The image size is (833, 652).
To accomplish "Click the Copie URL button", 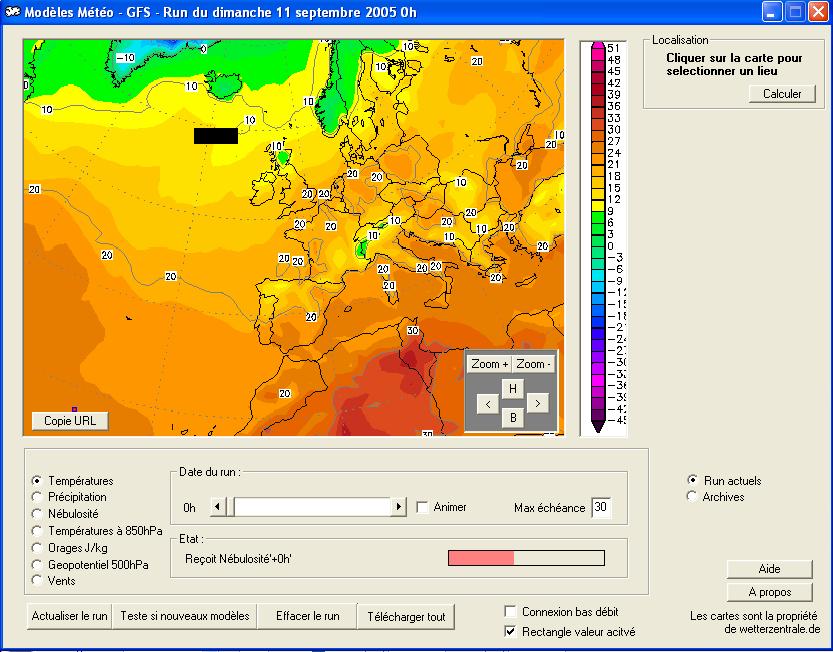I will pos(70,421).
